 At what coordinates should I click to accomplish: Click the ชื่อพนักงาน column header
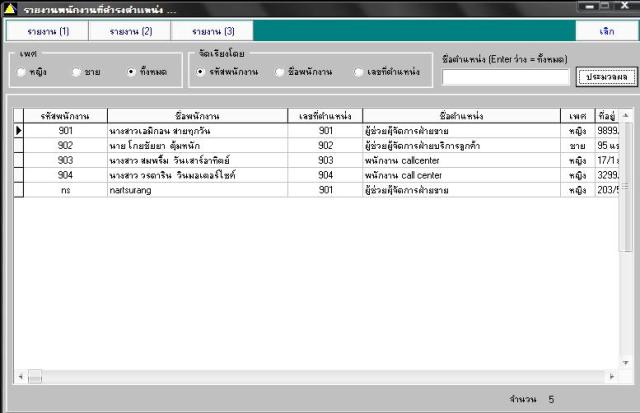pyautogui.click(x=196, y=115)
